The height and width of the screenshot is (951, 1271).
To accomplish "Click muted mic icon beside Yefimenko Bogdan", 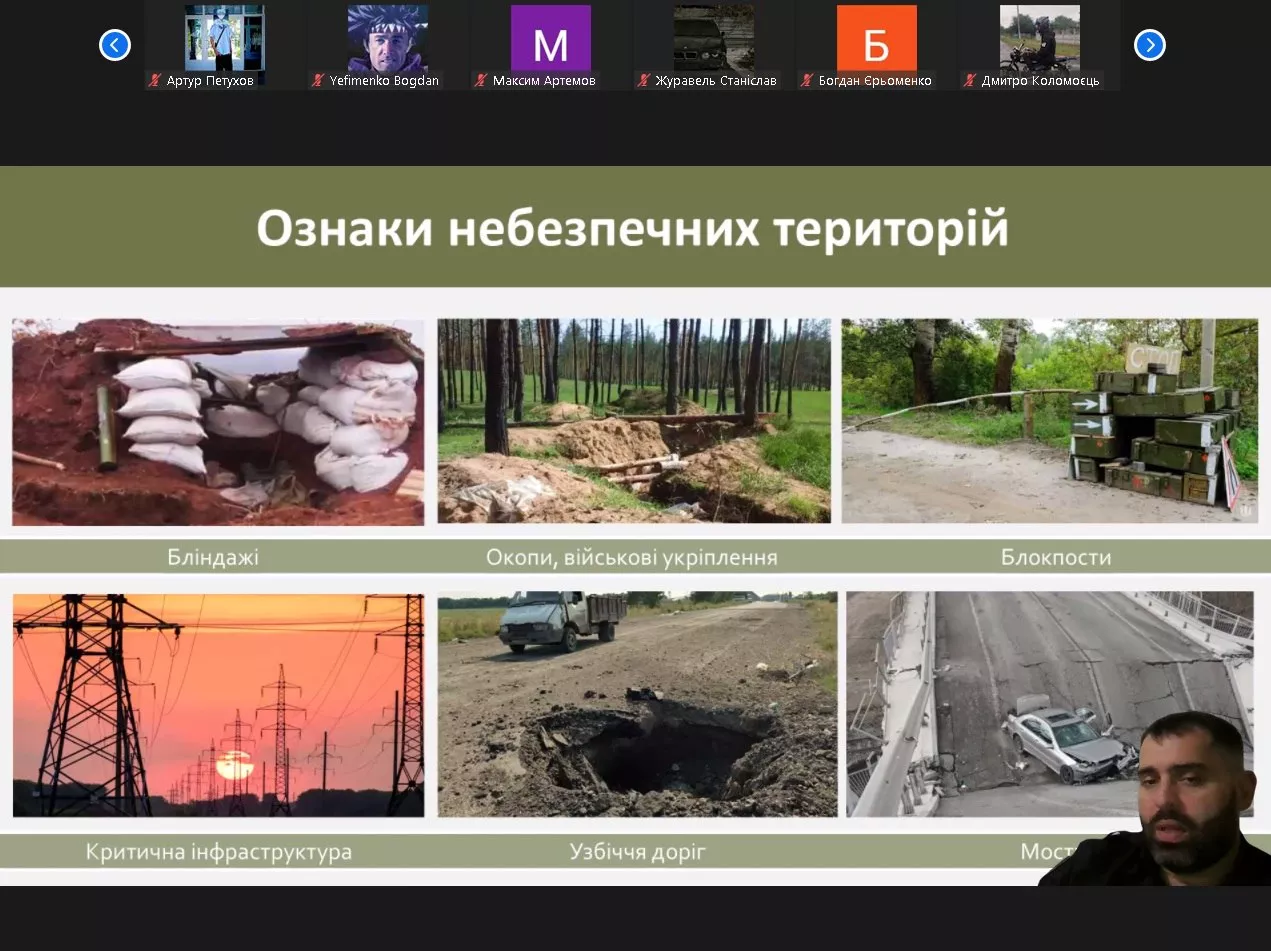I will coord(318,81).
